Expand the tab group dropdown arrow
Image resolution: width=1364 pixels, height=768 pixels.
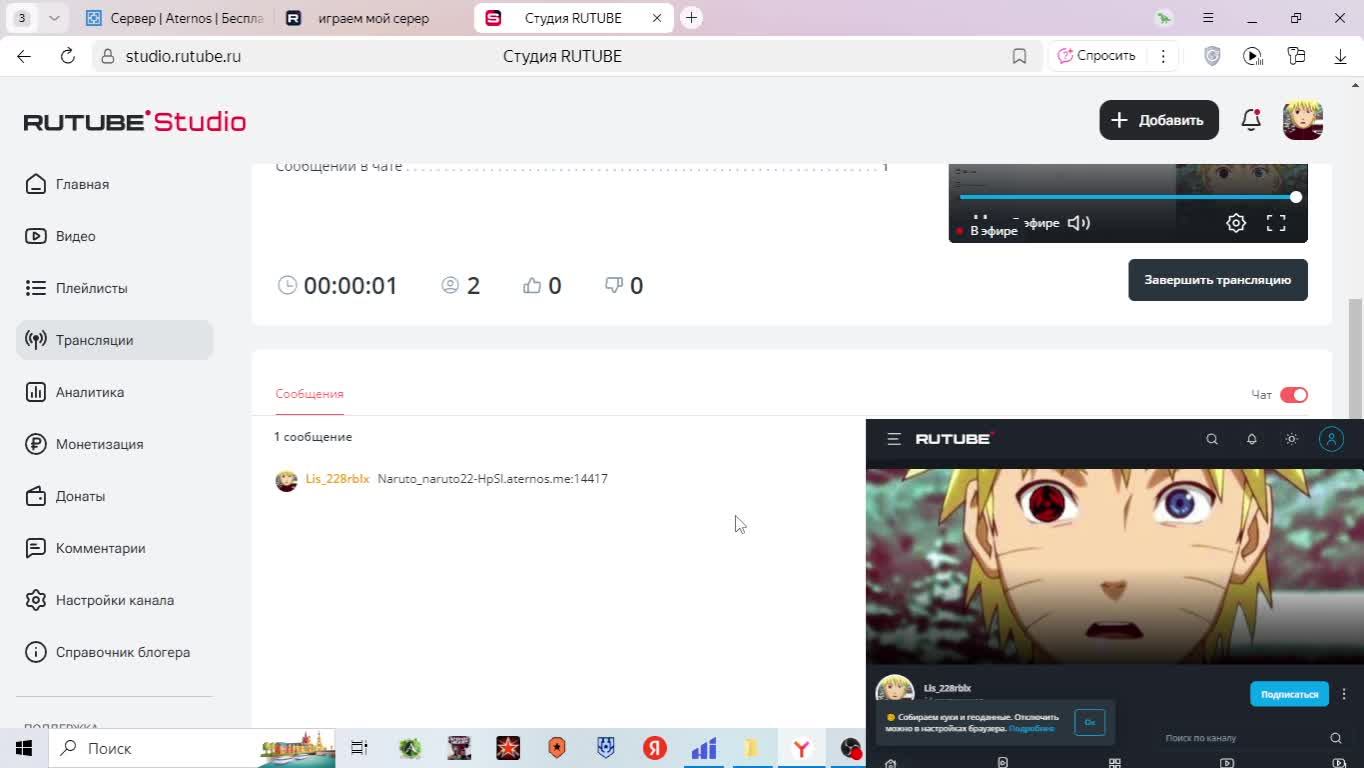54,18
